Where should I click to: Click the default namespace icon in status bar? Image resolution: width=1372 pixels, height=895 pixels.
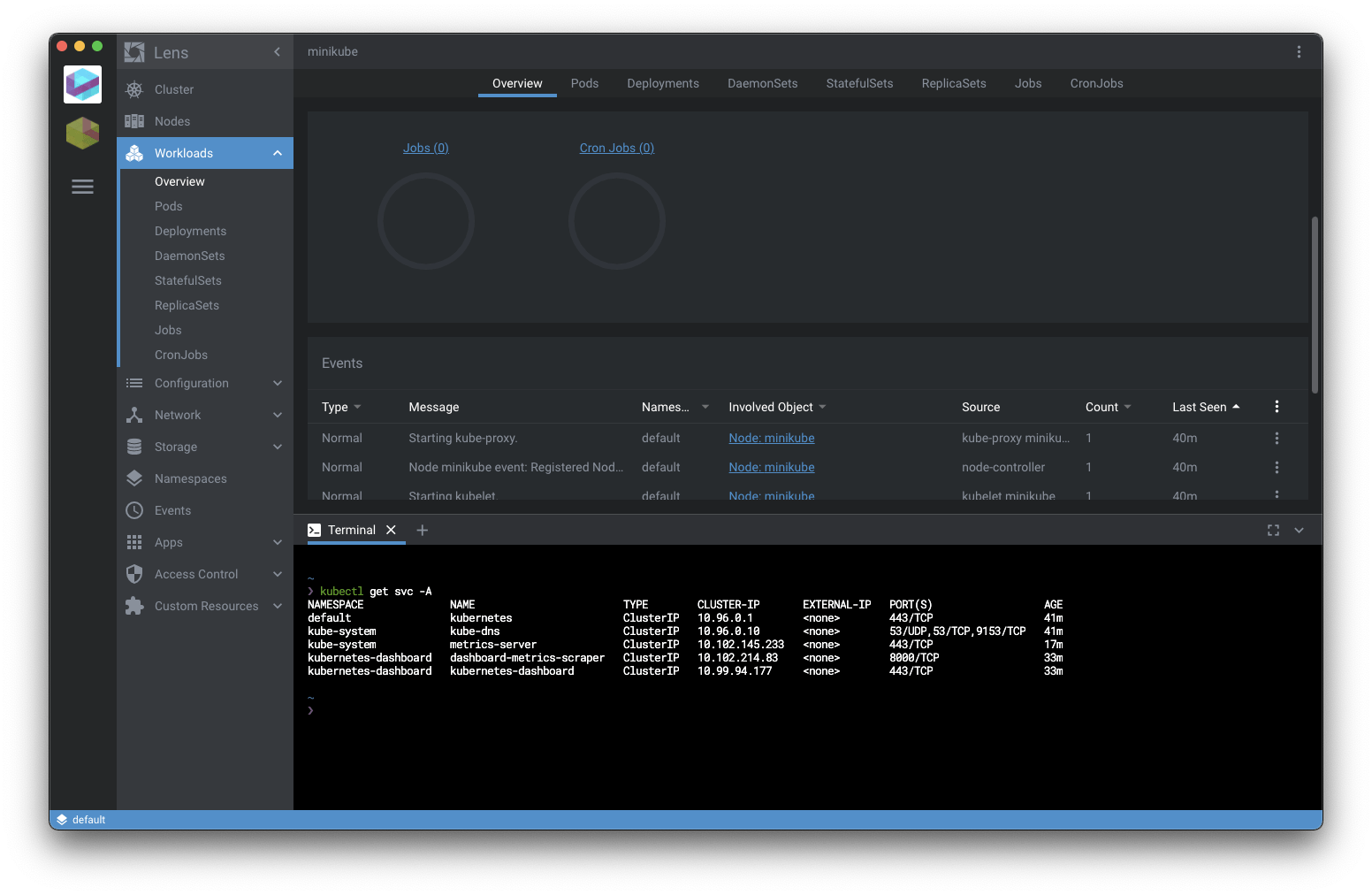click(x=62, y=820)
